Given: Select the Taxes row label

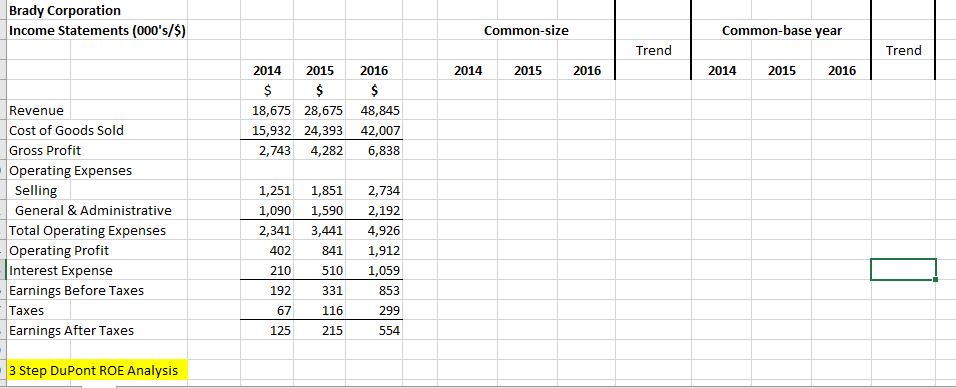Looking at the screenshot, I should click(27, 311).
